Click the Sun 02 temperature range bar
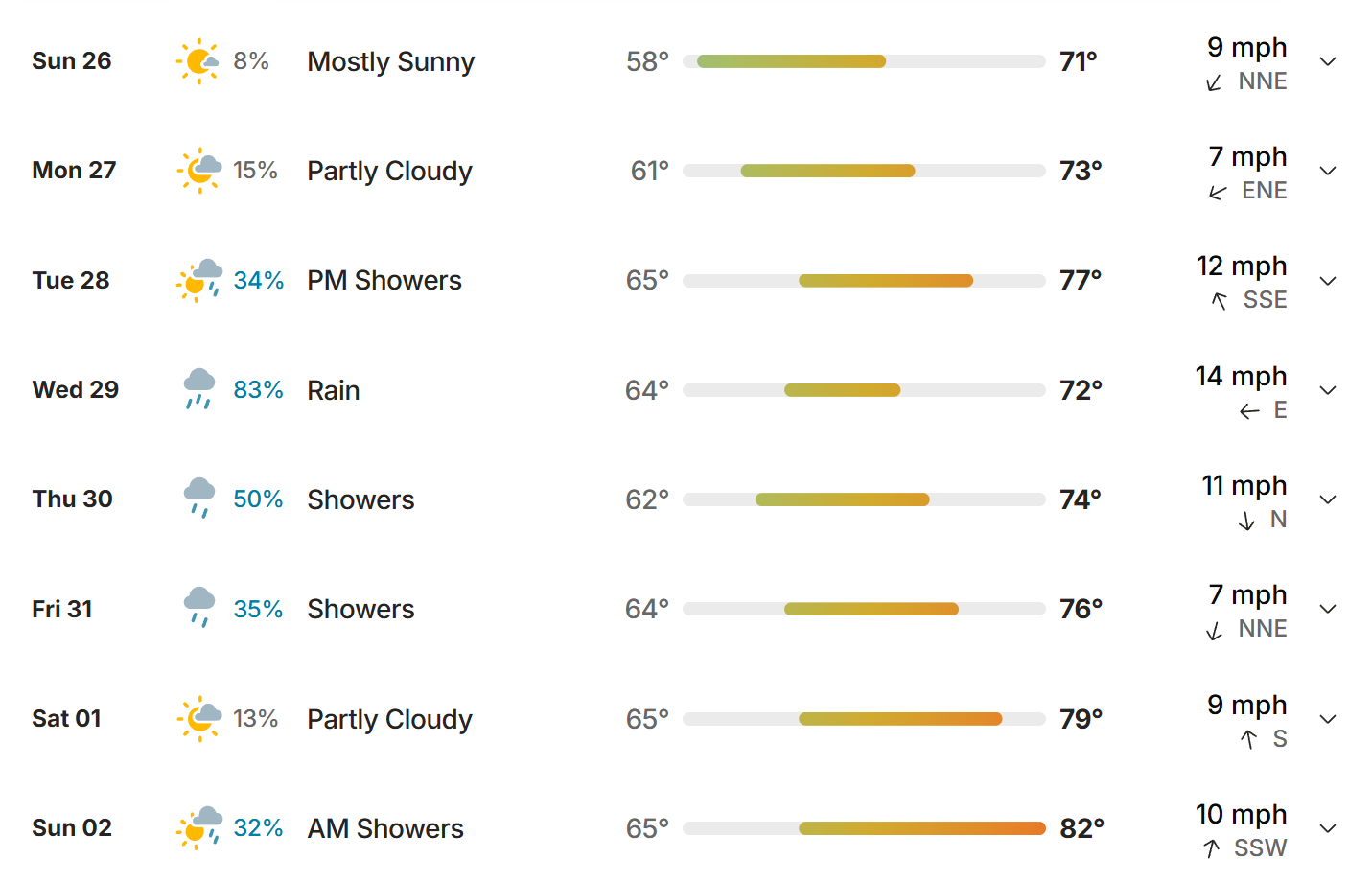Image resolution: width=1372 pixels, height=882 pixels. point(864,828)
